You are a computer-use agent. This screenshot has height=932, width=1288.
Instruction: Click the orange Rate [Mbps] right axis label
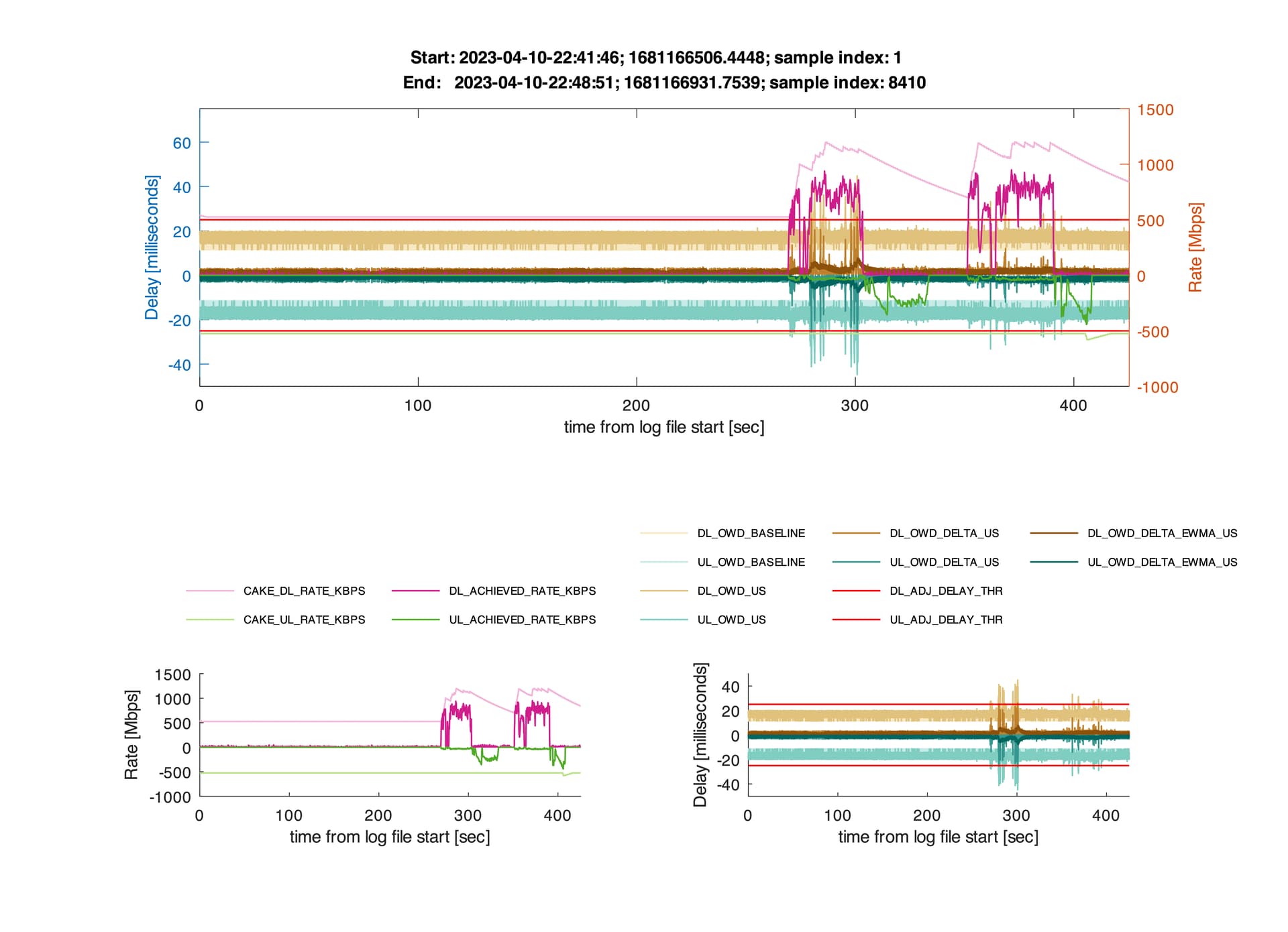coord(1195,247)
